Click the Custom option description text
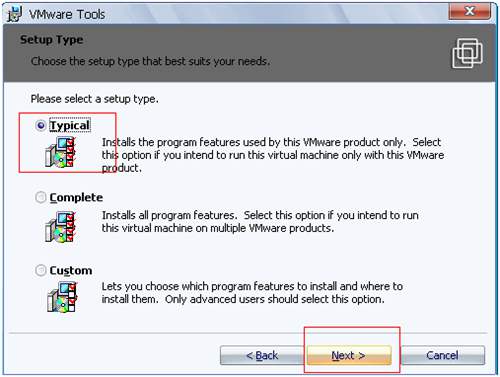The height and width of the screenshot is (377, 500). (252, 293)
